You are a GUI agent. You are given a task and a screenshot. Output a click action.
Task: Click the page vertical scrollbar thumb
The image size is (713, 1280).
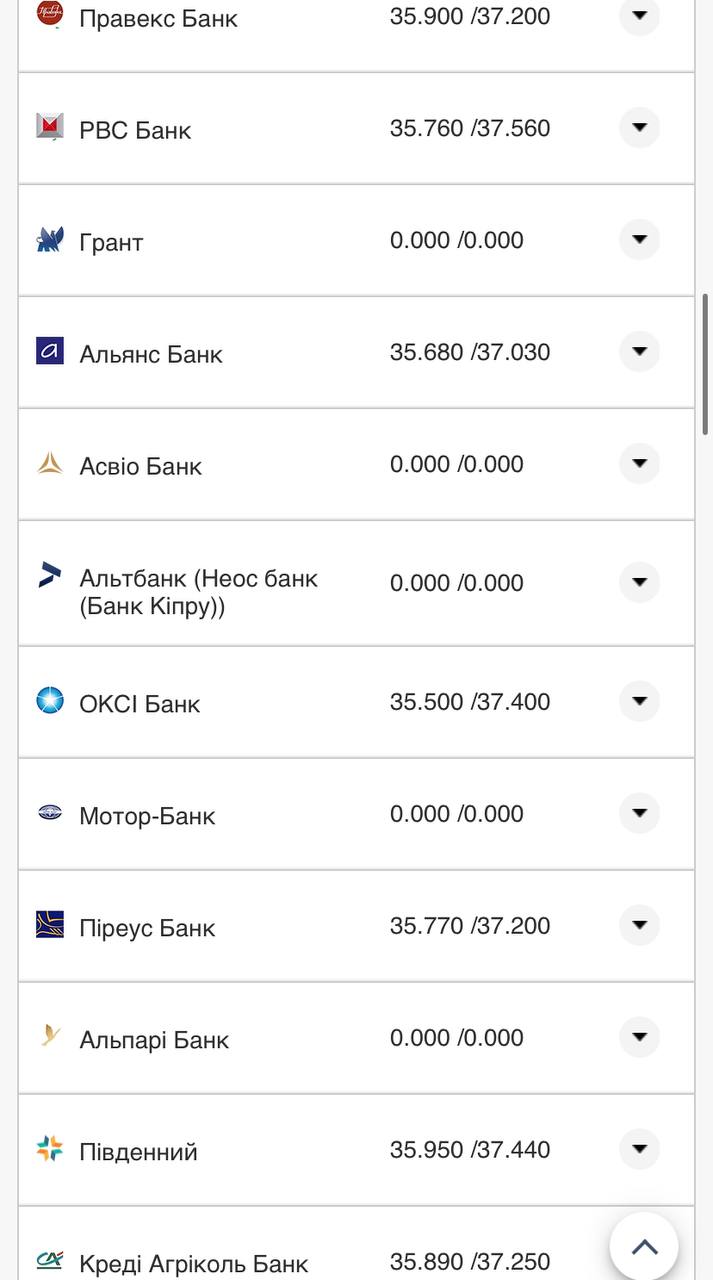click(x=706, y=364)
